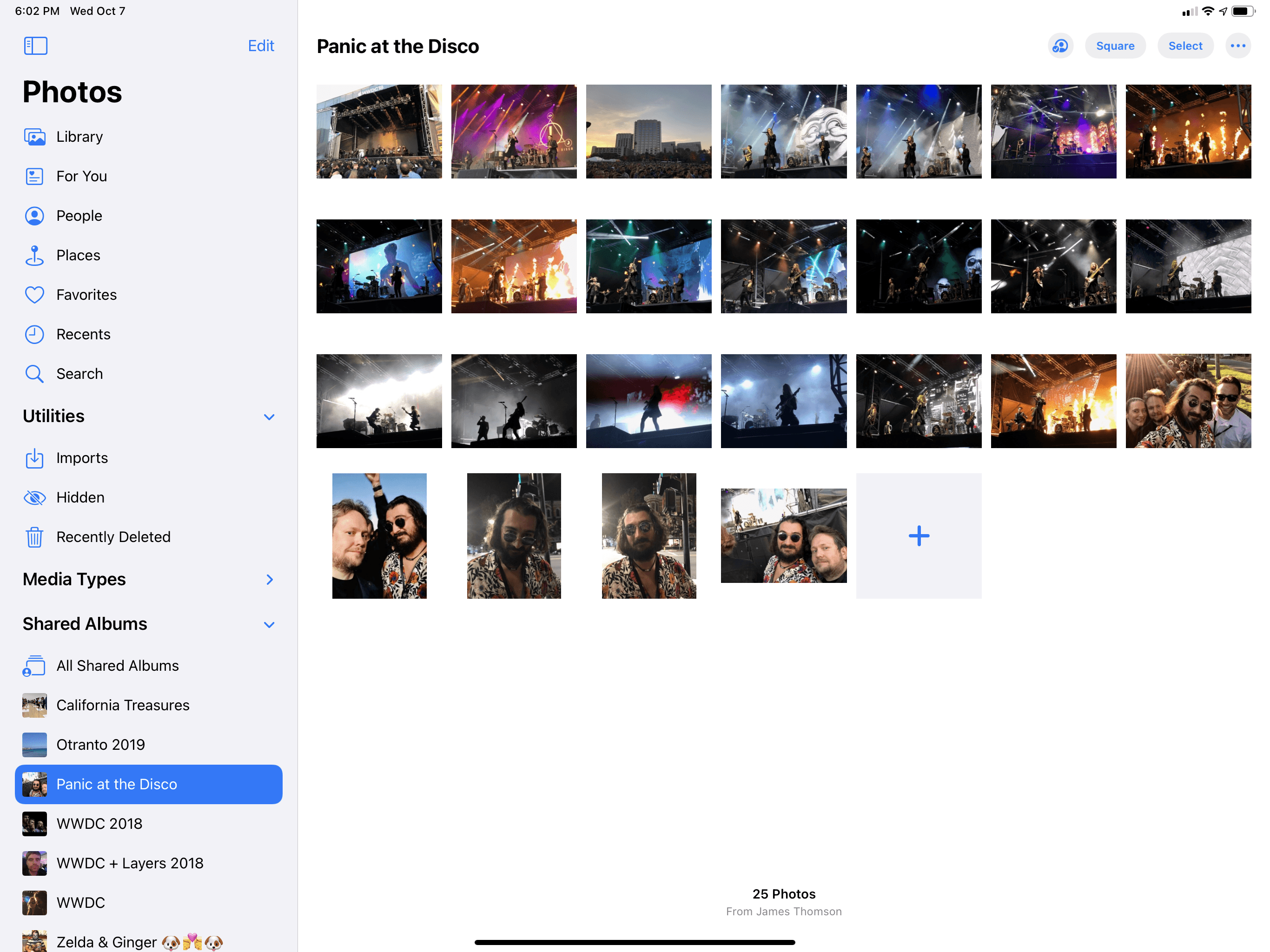Open the red-lit silhouette guitarist photo

pos(649,401)
